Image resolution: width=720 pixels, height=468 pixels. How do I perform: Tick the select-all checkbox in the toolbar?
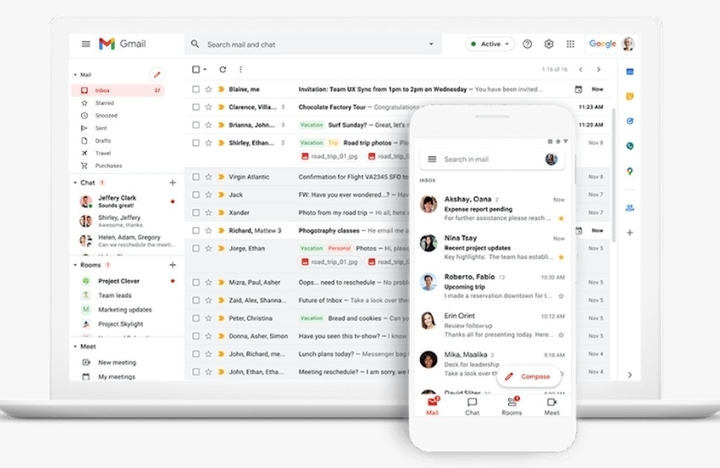196,69
